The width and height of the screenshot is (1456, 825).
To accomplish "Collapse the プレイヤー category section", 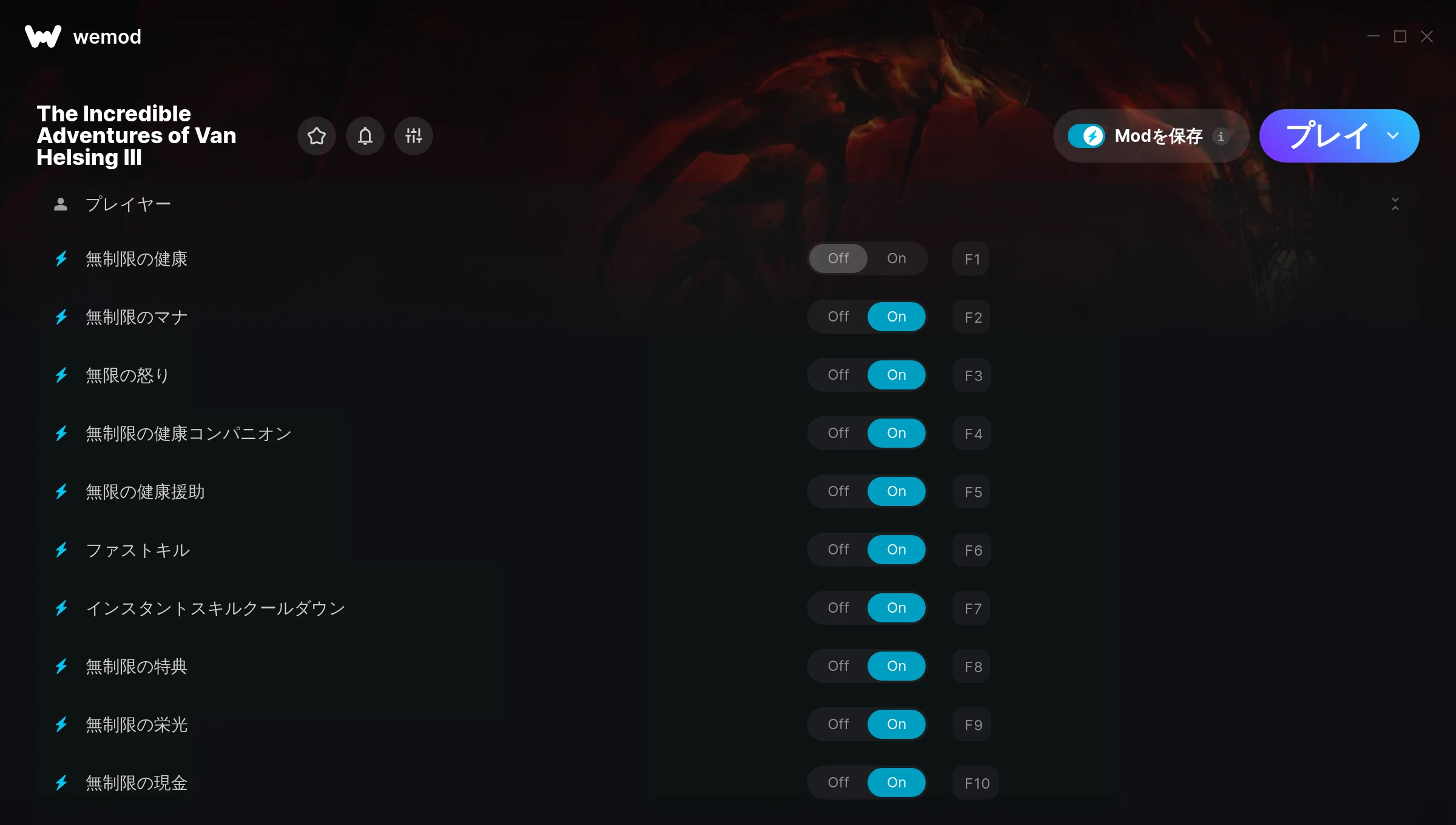I will click(1395, 204).
